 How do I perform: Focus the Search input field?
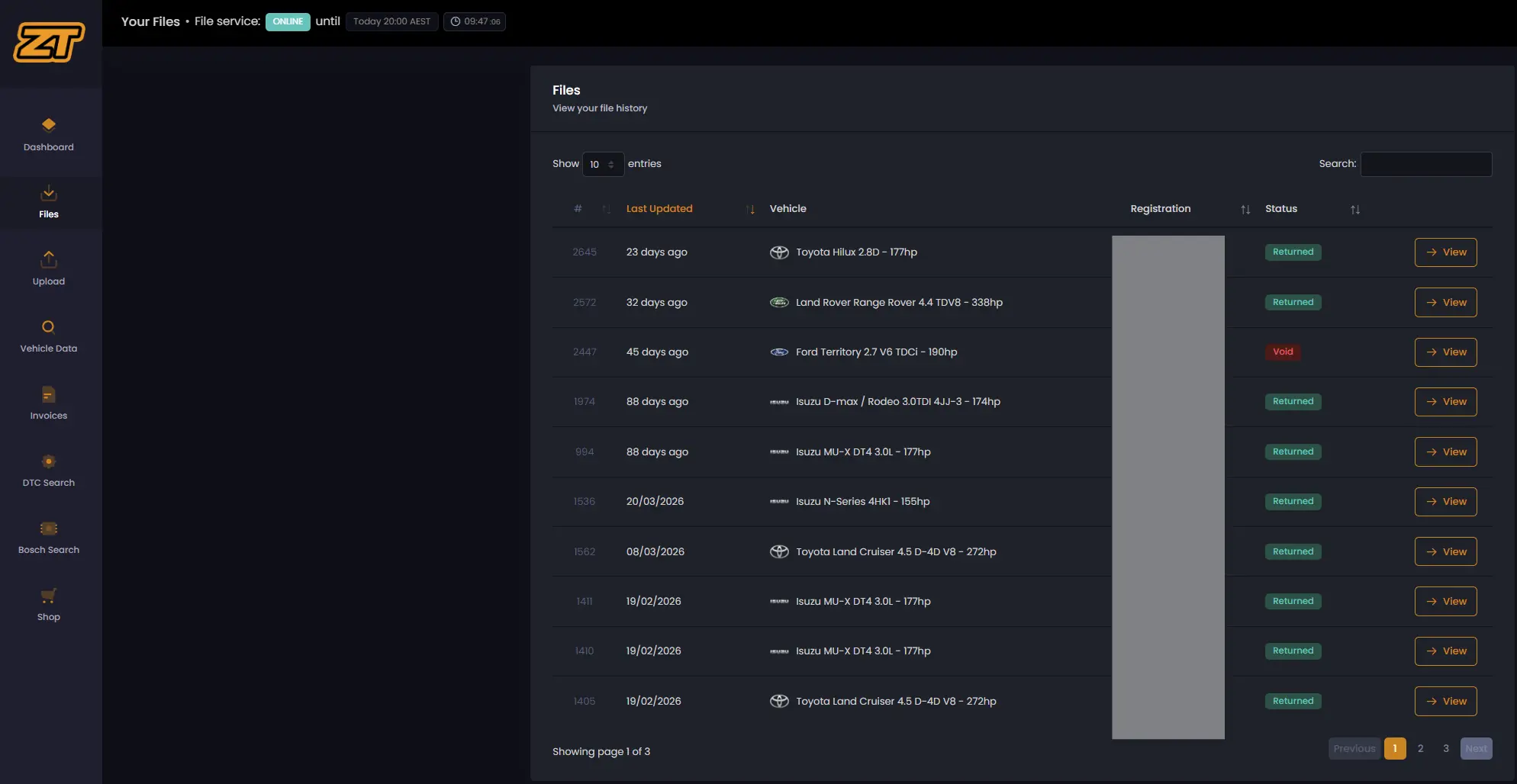1426,164
